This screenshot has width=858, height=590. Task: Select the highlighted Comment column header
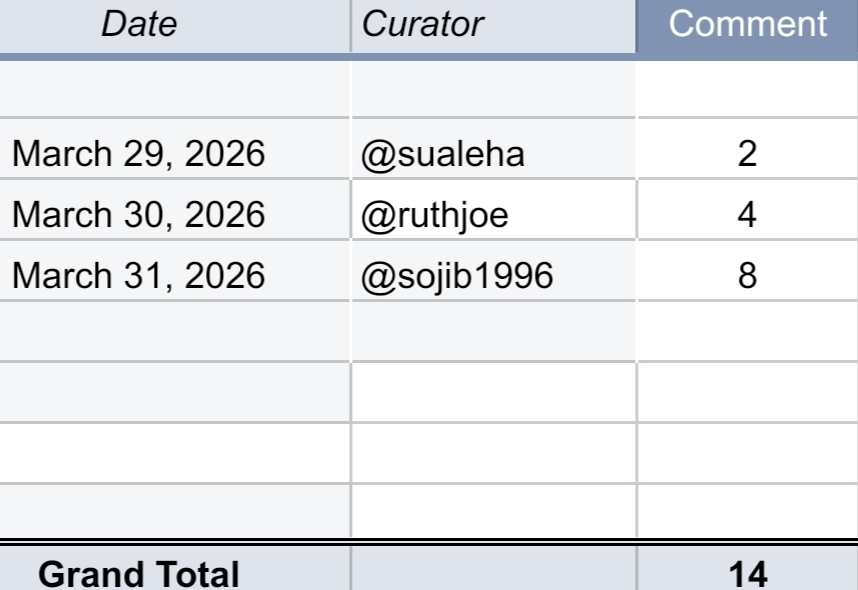click(748, 25)
